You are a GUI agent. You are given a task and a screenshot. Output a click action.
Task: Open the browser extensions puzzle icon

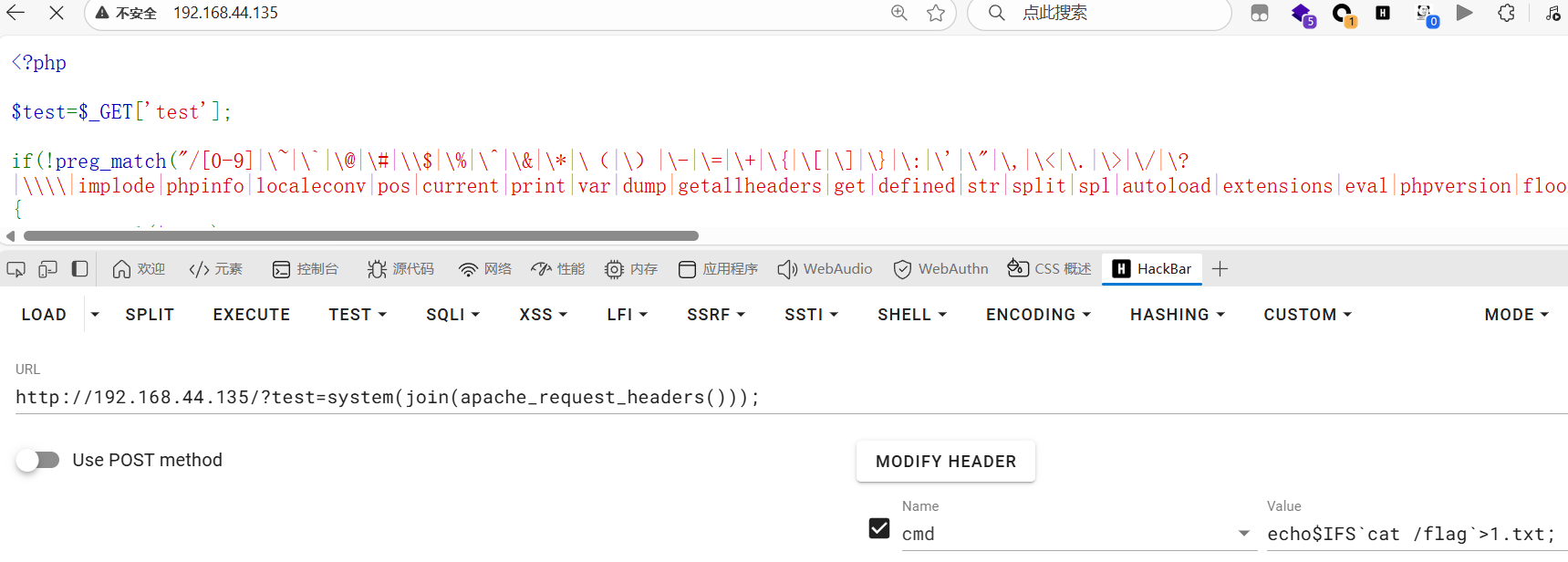coord(1507,13)
